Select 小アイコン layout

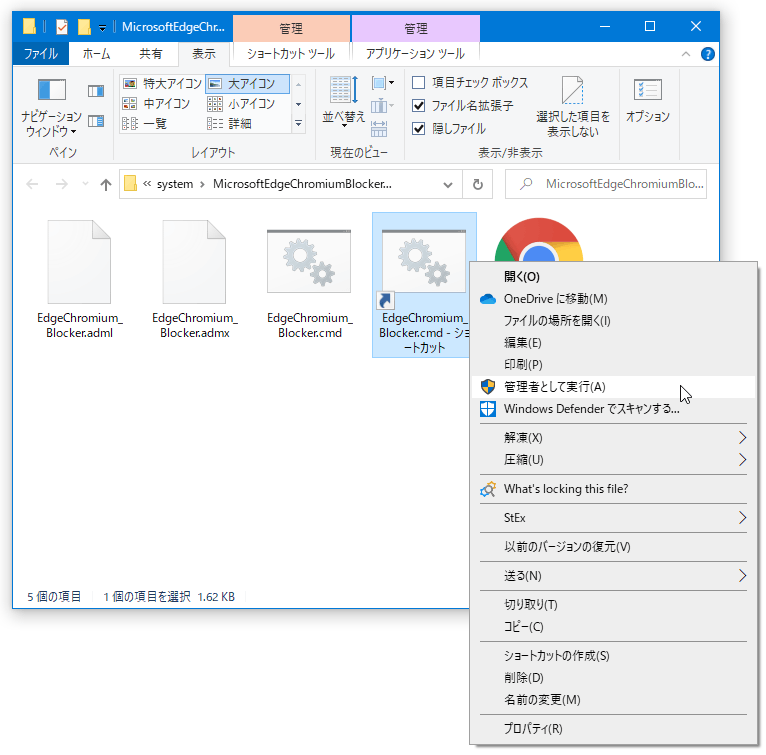[x=241, y=104]
